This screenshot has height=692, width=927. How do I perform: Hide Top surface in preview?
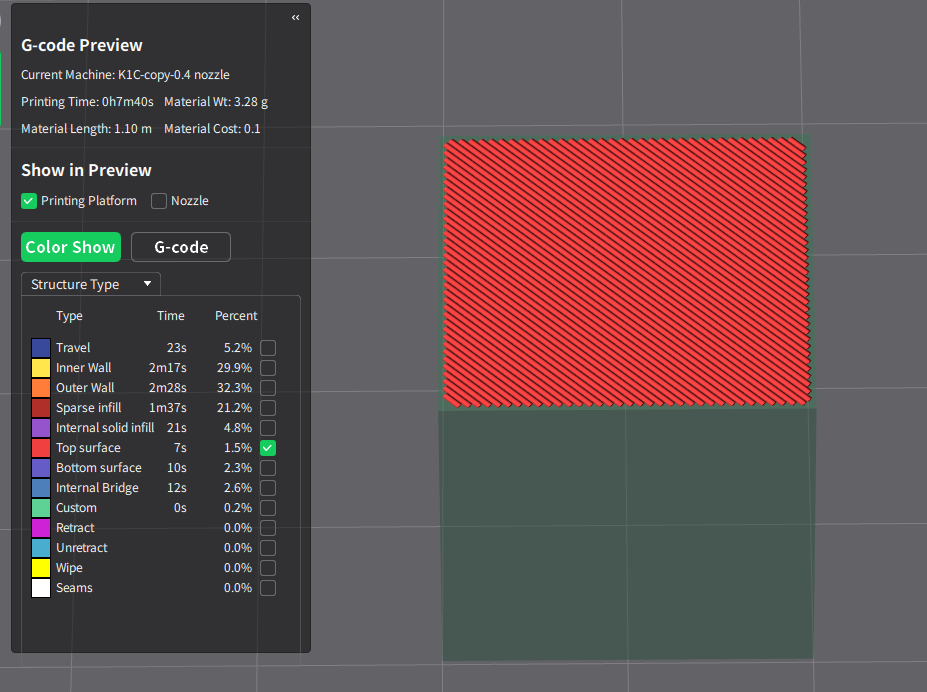click(x=268, y=448)
